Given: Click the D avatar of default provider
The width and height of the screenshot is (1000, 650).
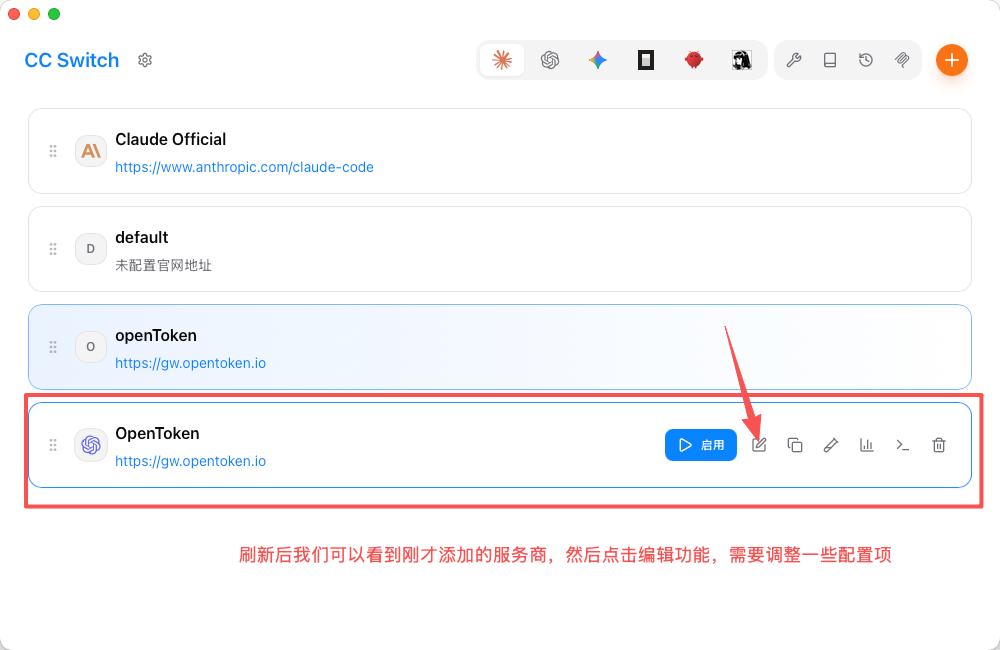Looking at the screenshot, I should 91,249.
